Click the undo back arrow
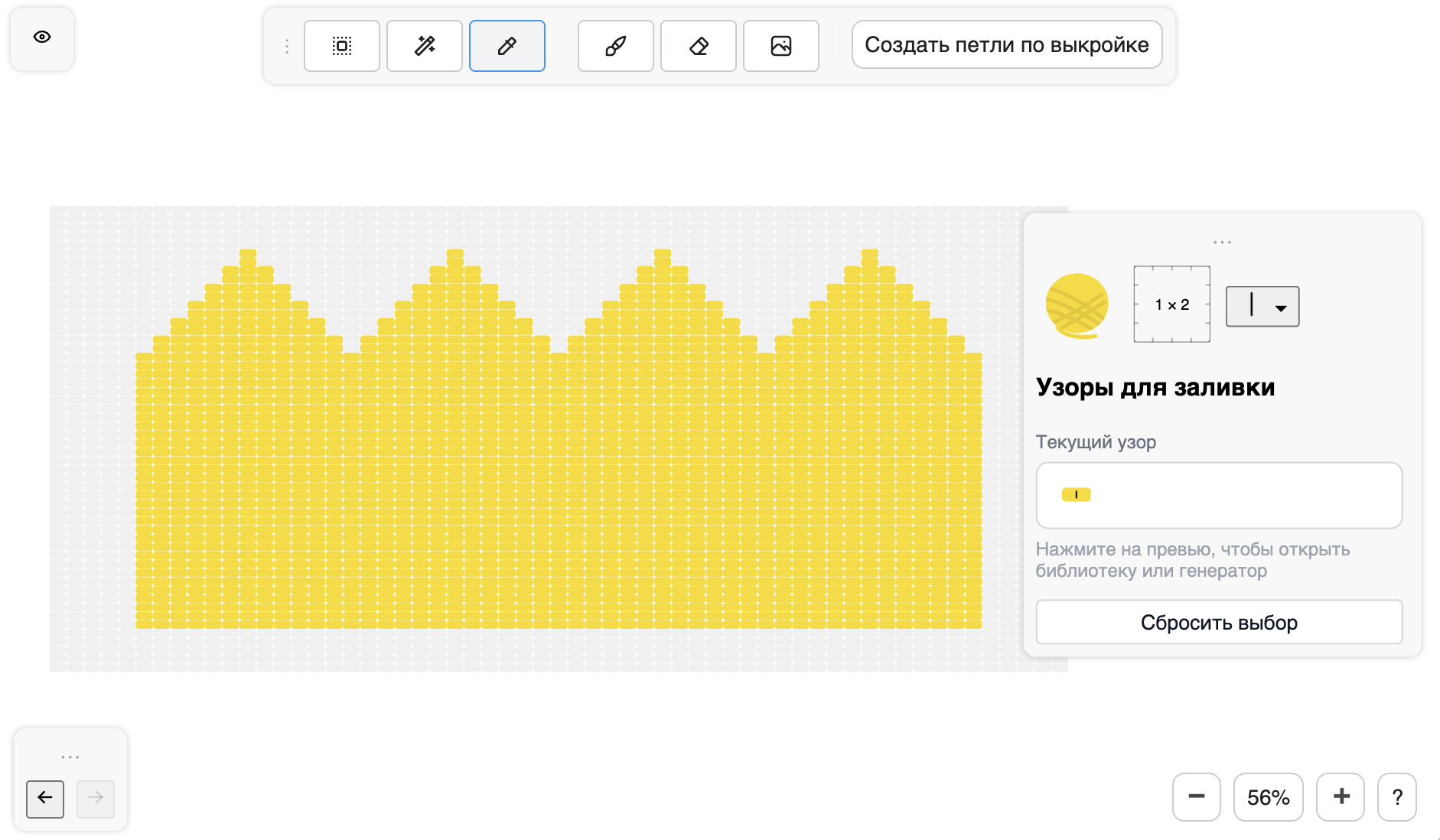Image resolution: width=1440 pixels, height=840 pixels. (x=45, y=799)
